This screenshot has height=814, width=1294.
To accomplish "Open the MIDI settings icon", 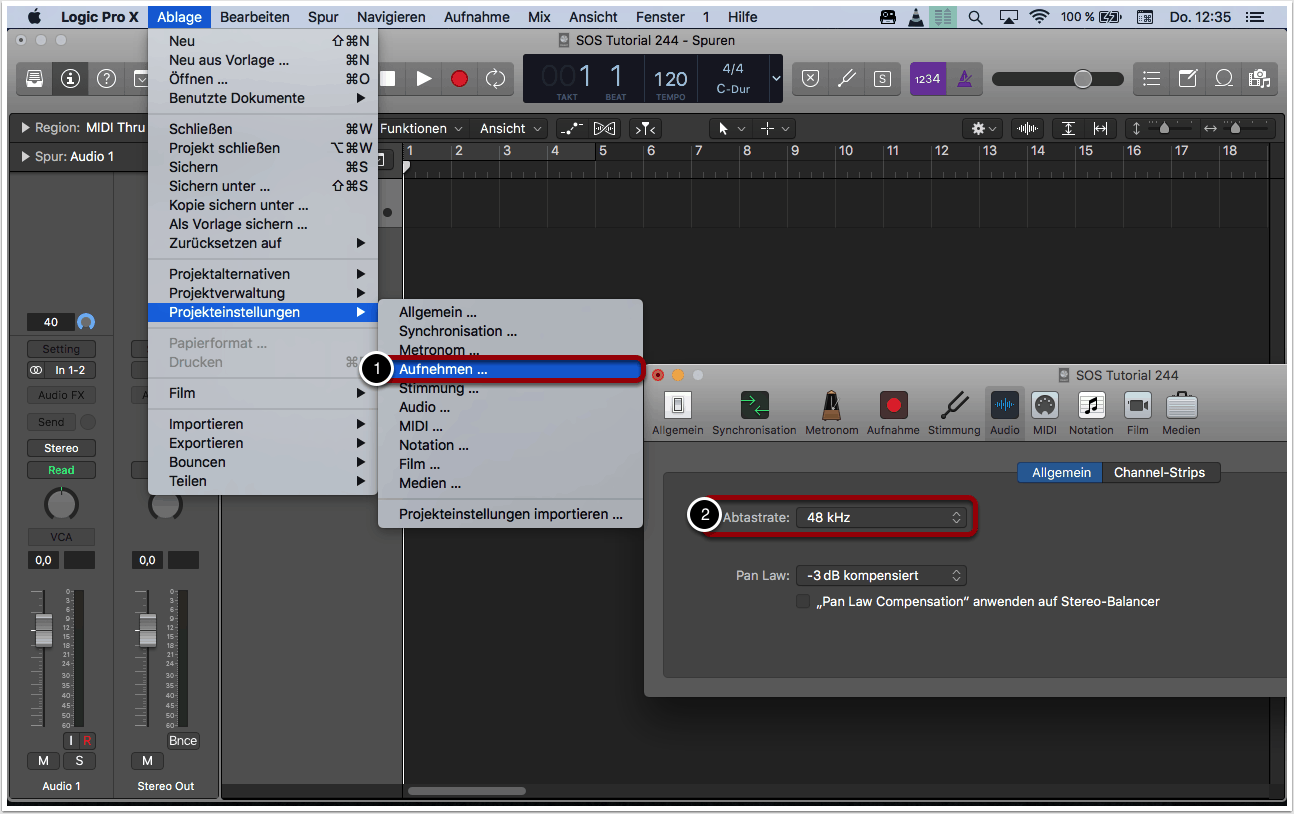I will (1044, 406).
